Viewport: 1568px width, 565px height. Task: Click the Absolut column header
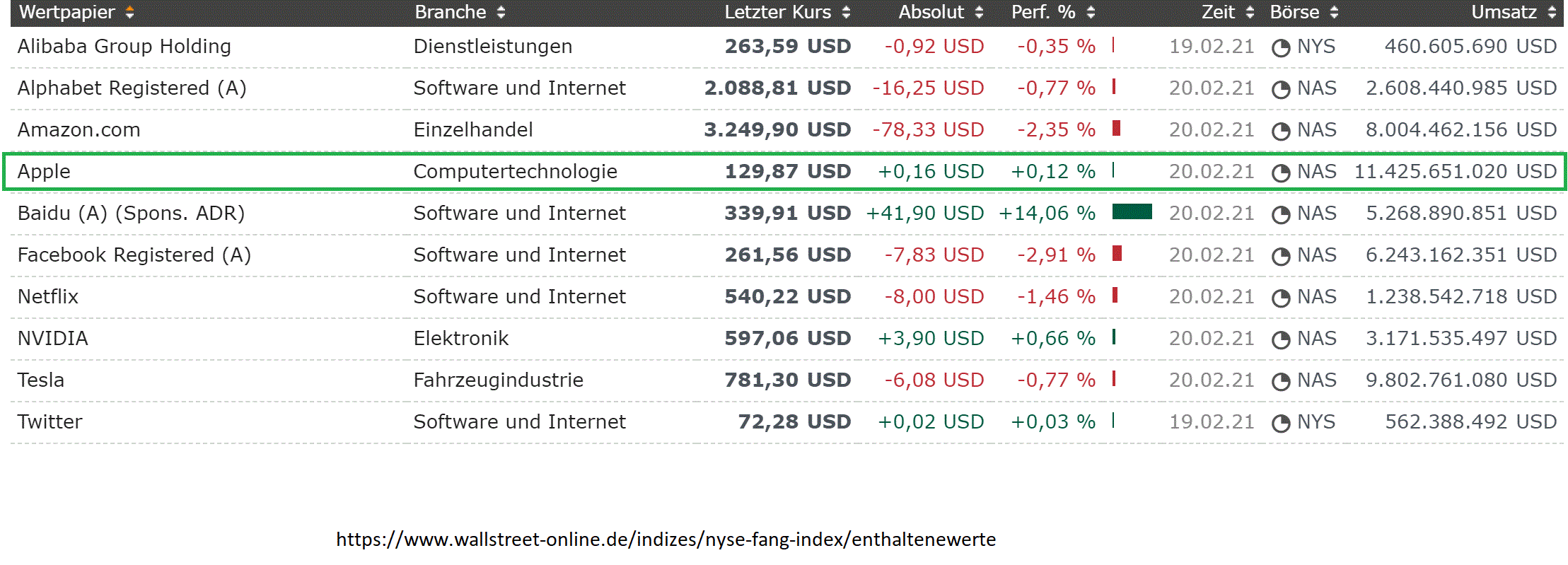tap(931, 13)
